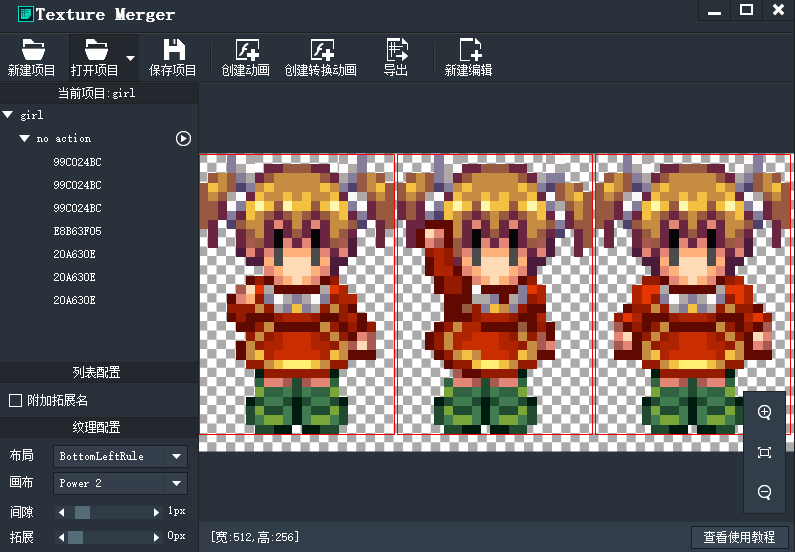Screen dimensions: 795x552
Task: Click the Texture Merger app logo icon
Action: pyautogui.click(x=25, y=14)
